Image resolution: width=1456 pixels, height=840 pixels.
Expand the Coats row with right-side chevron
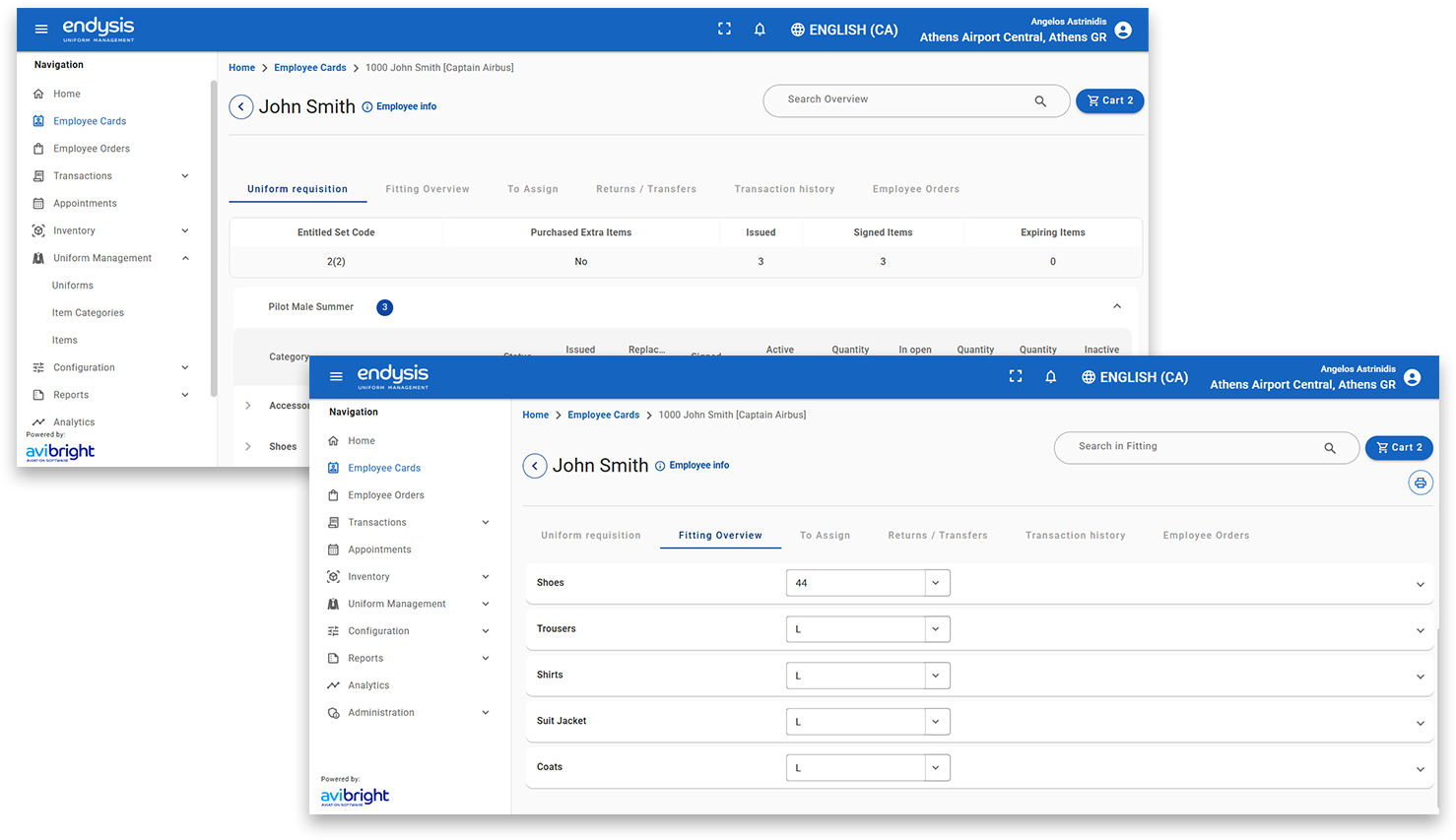pos(1420,769)
